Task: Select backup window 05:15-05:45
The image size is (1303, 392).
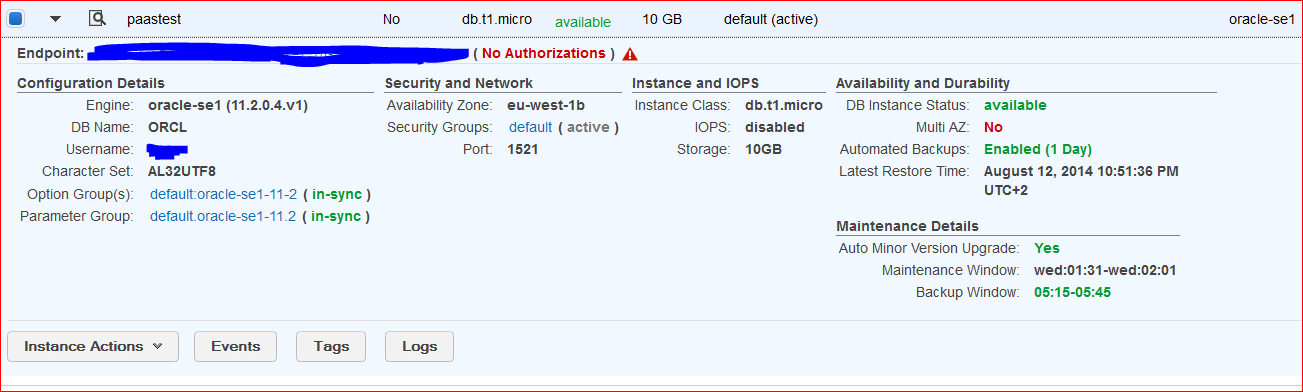Action: 1073,292
